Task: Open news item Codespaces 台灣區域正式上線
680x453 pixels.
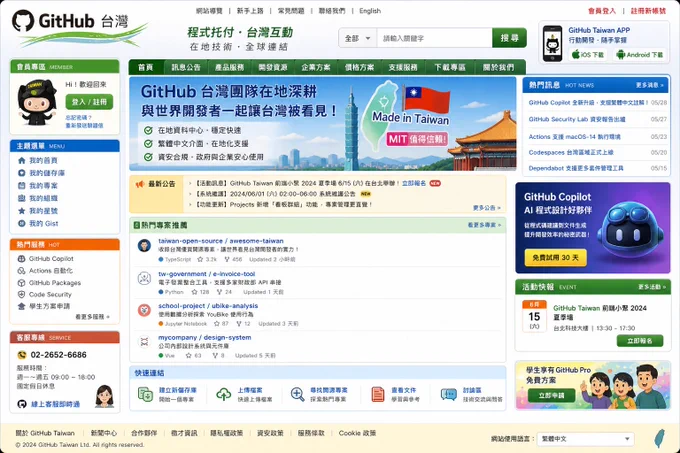Action: pyautogui.click(x=571, y=153)
